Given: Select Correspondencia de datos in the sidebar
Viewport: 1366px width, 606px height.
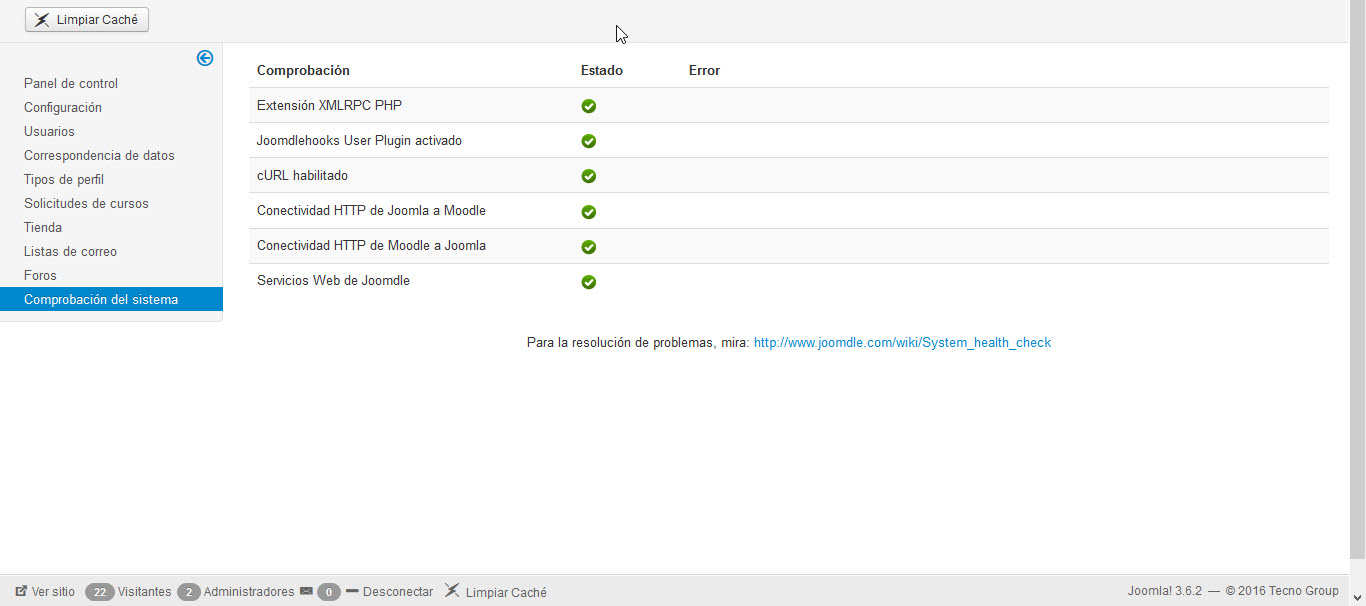Looking at the screenshot, I should coord(99,156).
